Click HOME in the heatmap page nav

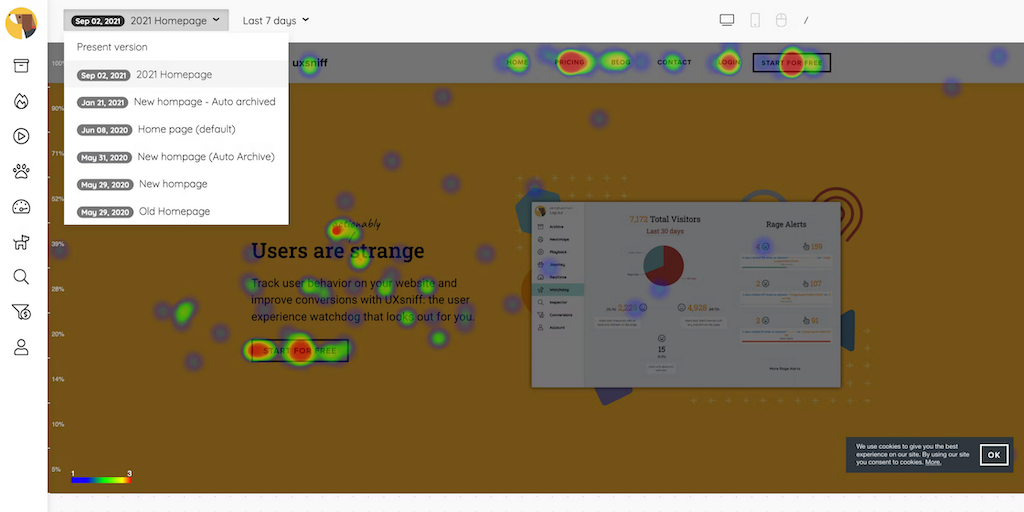(517, 63)
